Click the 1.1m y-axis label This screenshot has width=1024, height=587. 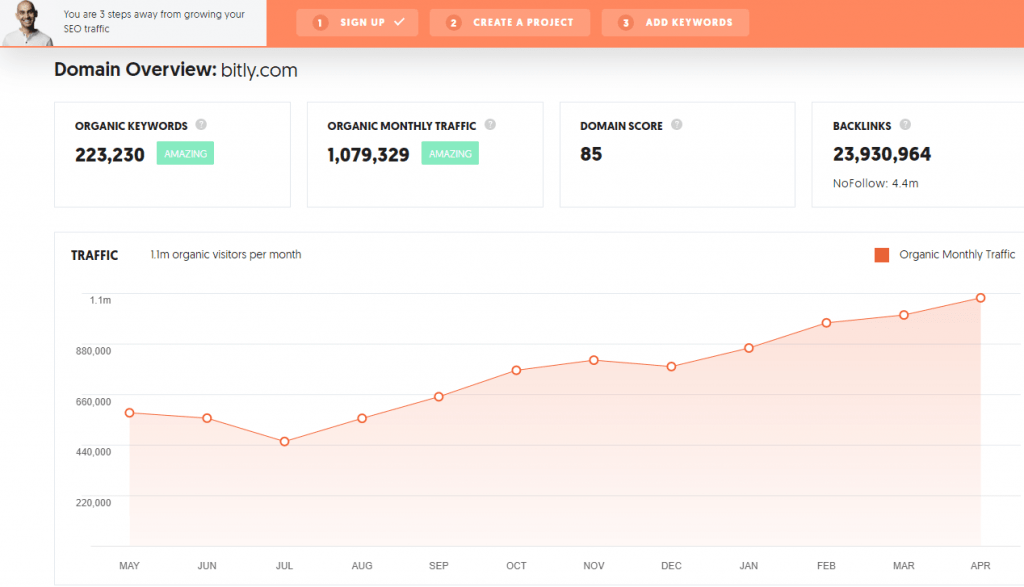point(101,300)
